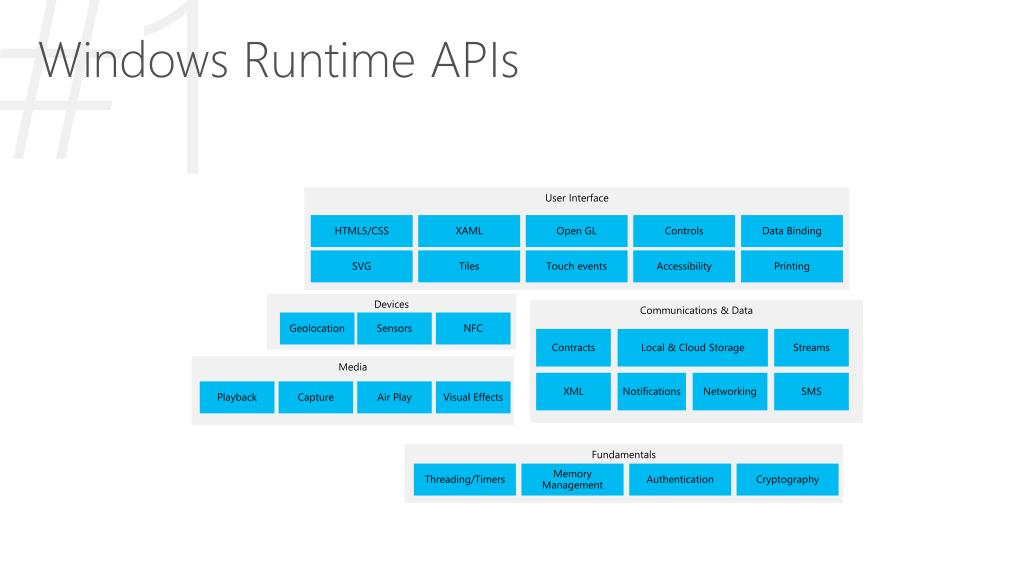Select the Playback box
Screen dimensions: 1023x575
pos(237,397)
